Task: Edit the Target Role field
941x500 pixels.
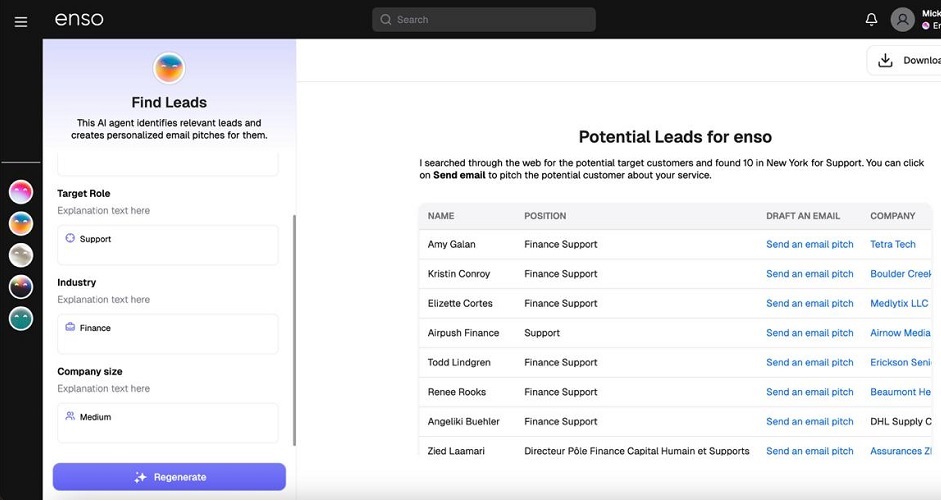Action: click(168, 245)
